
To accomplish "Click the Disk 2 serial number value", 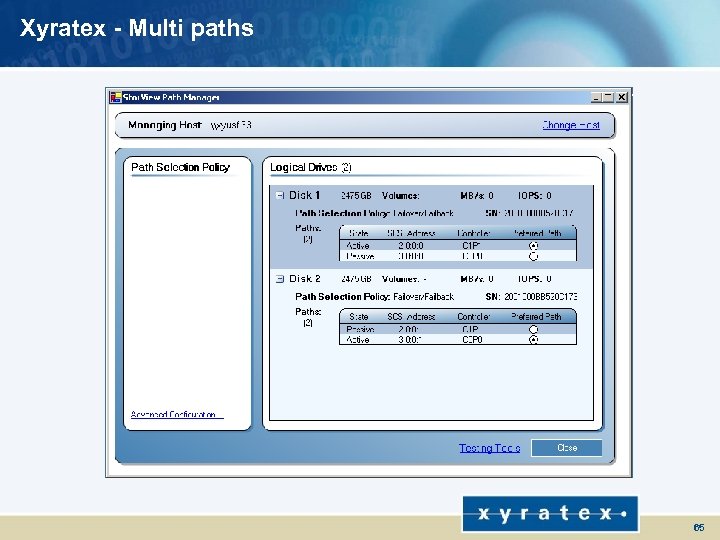I will point(540,297).
